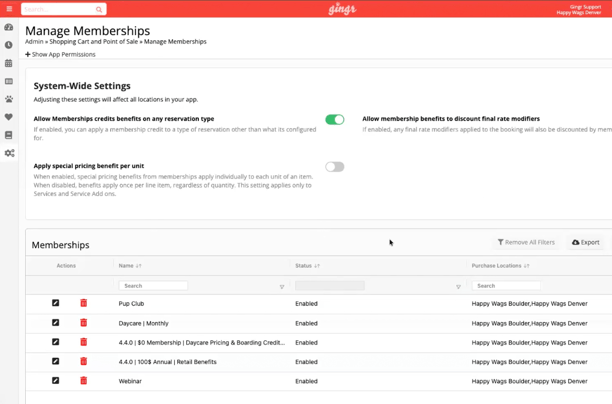The height and width of the screenshot is (404, 612).
Task: Delete the Daycare | Monthly membership
Action: [x=84, y=323]
